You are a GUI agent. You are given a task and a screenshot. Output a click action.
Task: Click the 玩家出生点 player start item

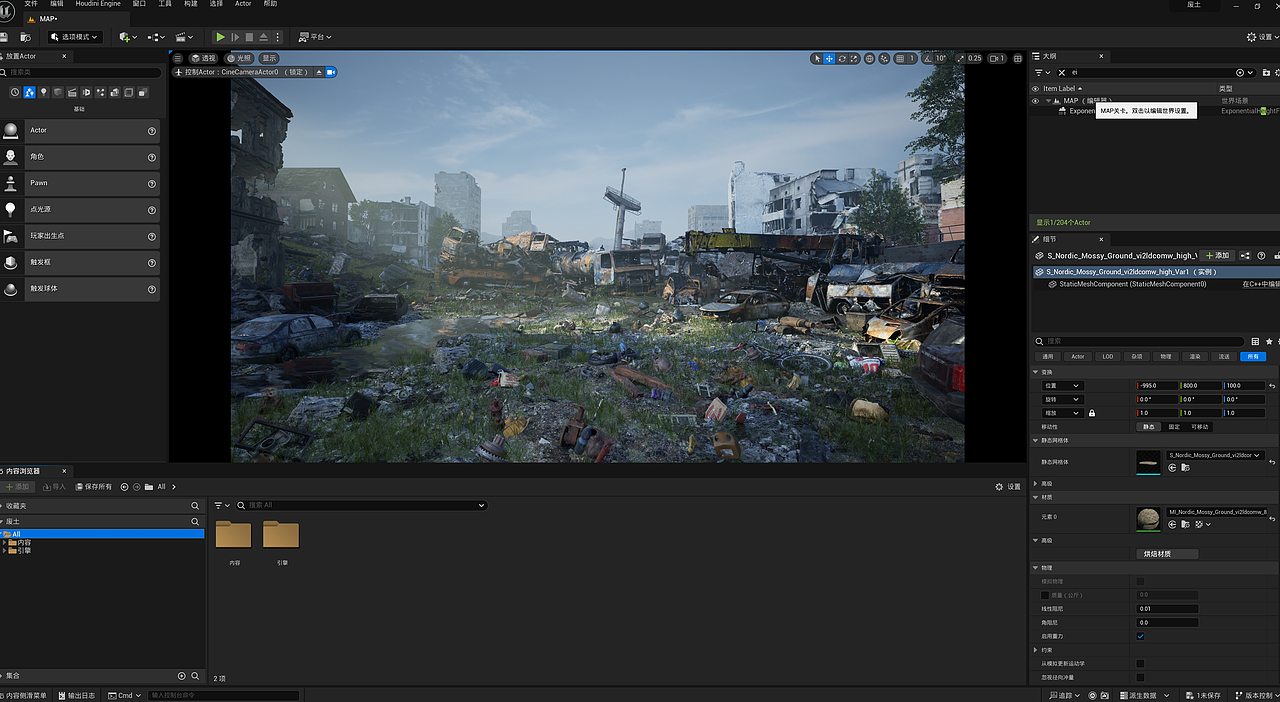tap(80, 236)
